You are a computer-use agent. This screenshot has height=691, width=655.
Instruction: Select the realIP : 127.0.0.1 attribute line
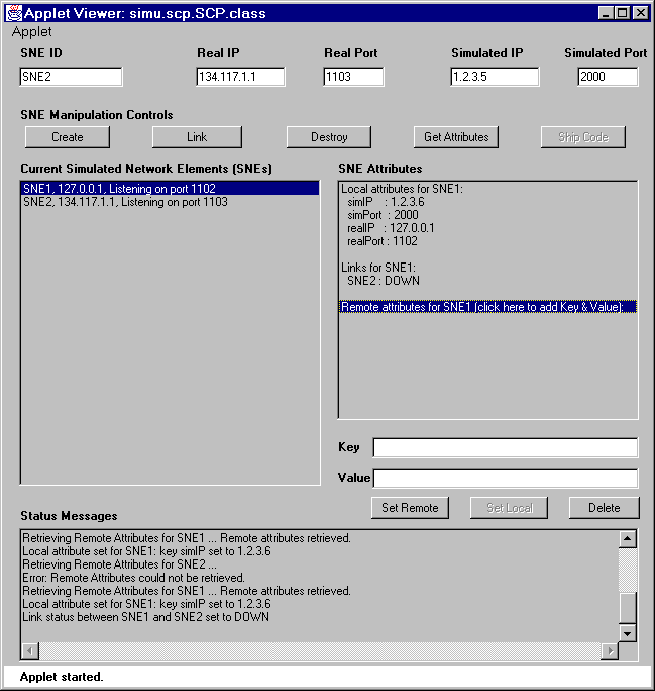391,228
